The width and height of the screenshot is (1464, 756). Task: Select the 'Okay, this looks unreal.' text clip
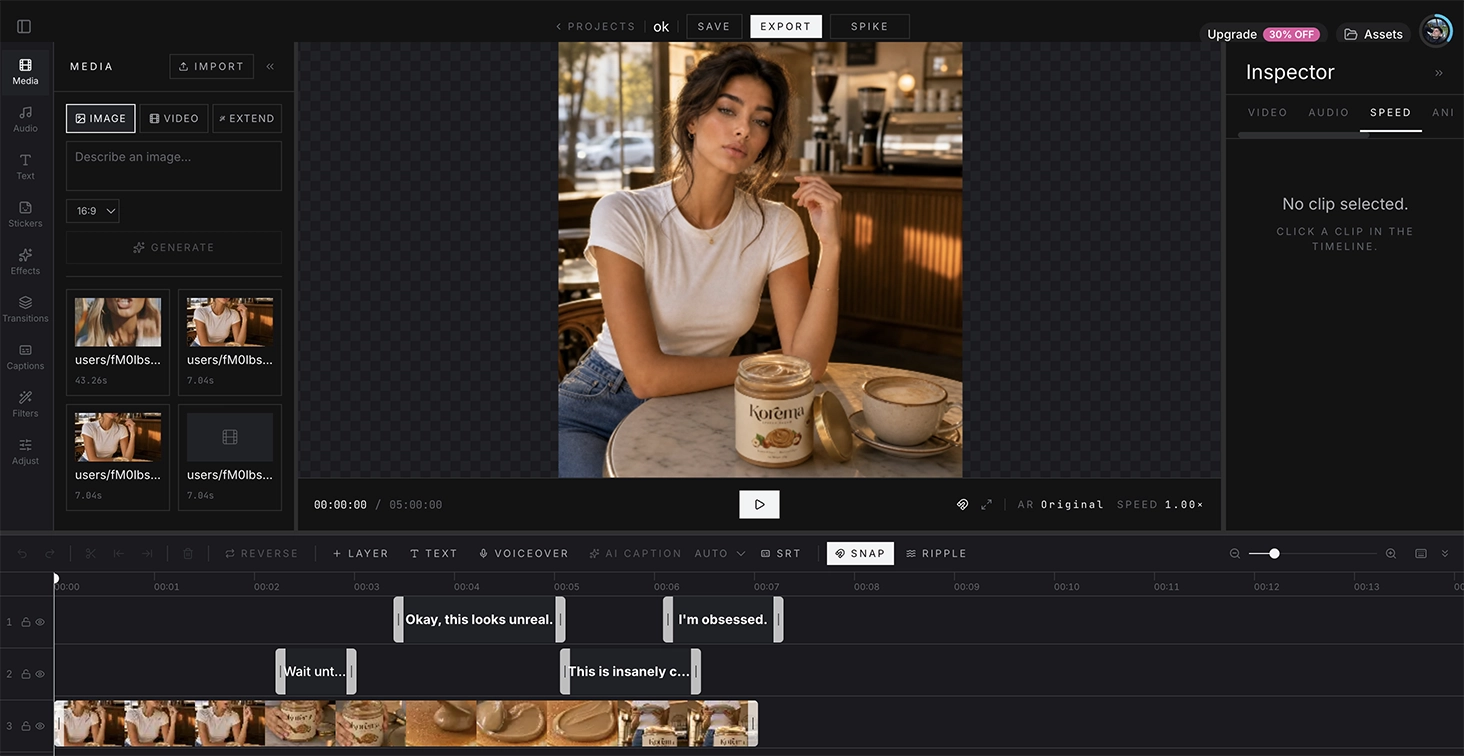pyautogui.click(x=479, y=620)
